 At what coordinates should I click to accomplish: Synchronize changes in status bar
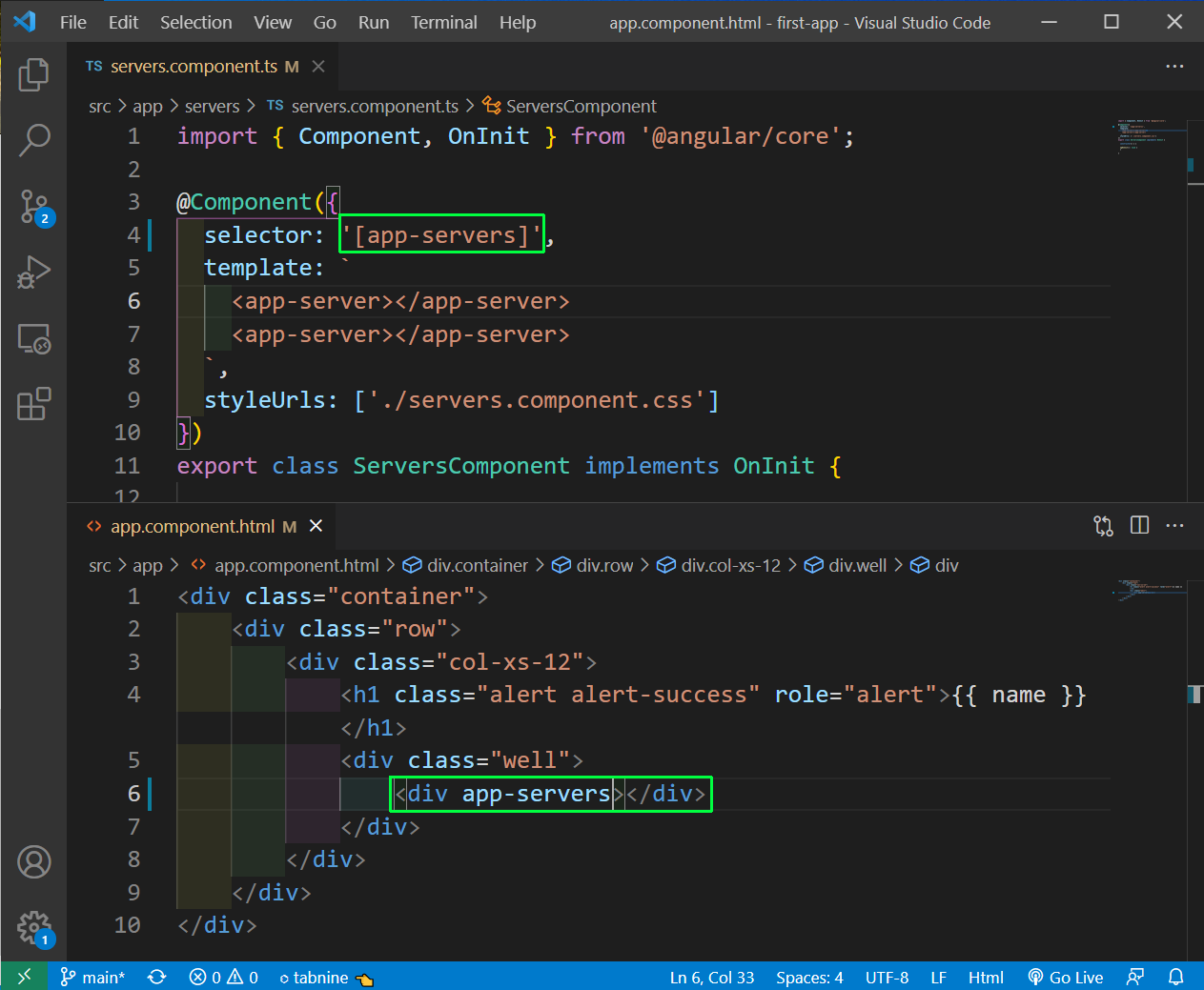(157, 977)
